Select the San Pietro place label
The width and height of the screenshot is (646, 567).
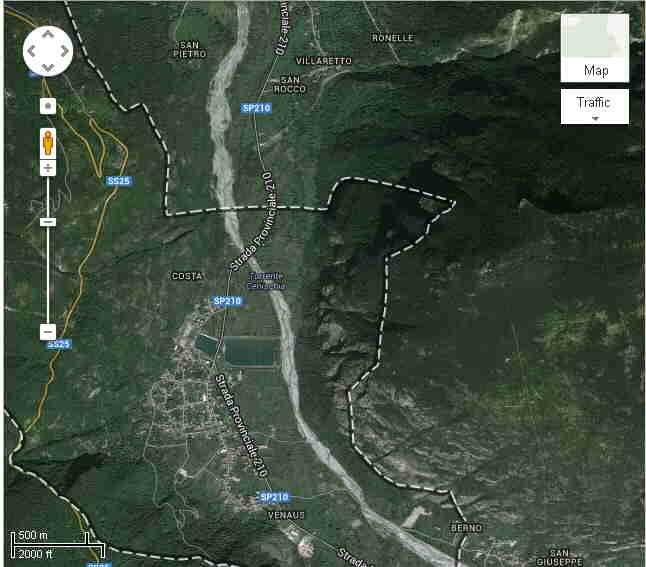coord(190,50)
